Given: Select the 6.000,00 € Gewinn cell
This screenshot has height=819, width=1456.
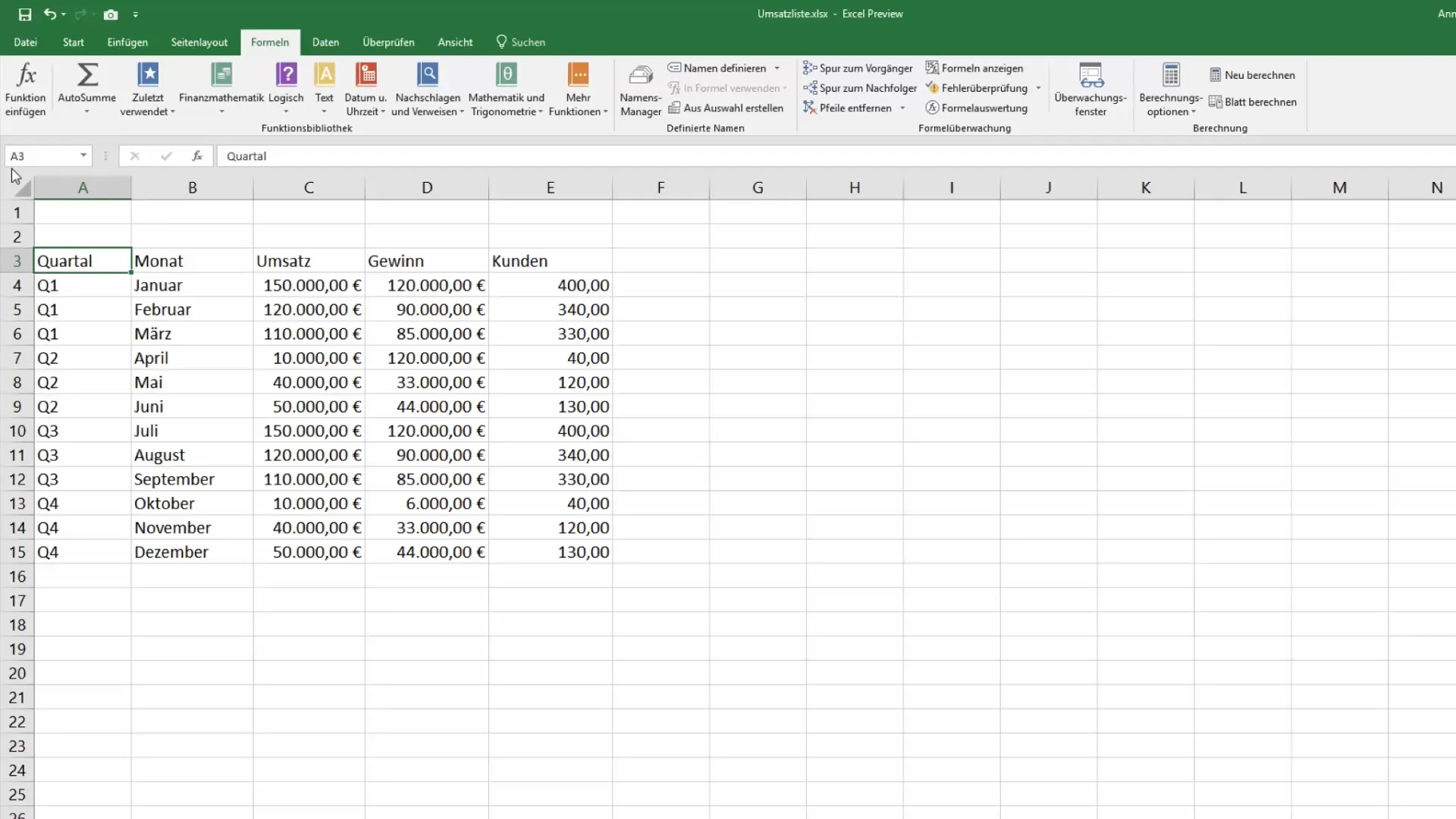Looking at the screenshot, I should 427,504.
